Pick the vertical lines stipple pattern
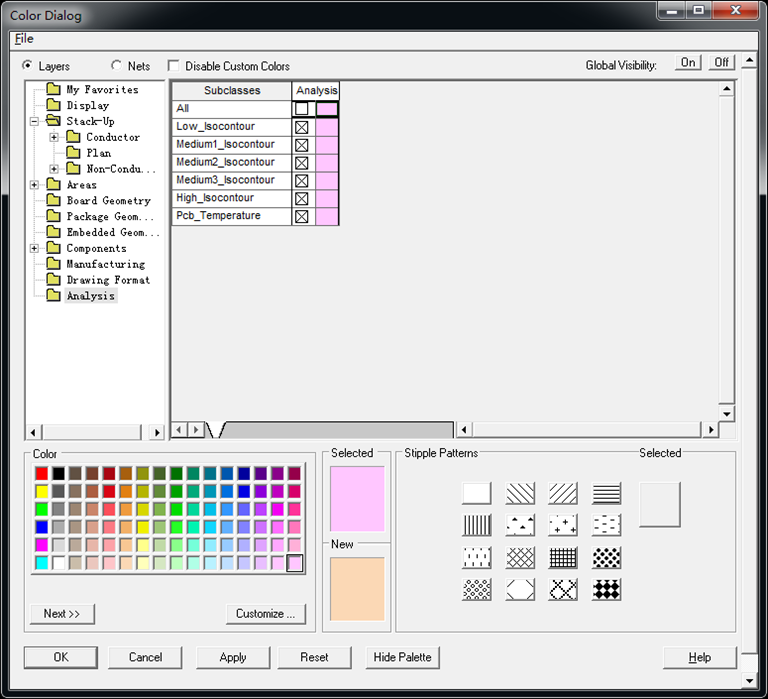Viewport: 768px width, 699px height. coord(477,525)
